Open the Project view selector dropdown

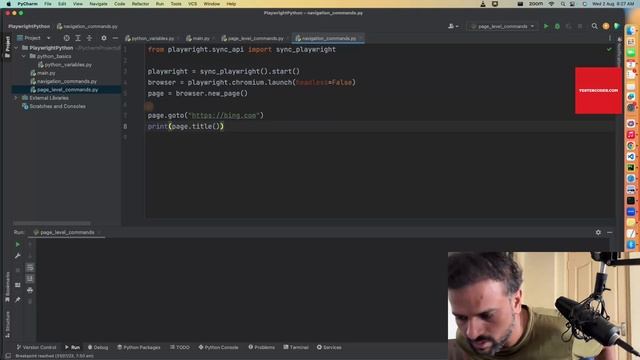pos(33,38)
